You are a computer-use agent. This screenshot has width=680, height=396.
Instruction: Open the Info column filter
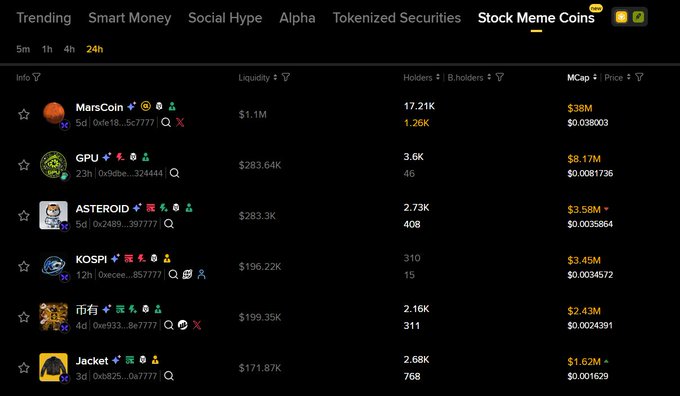click(36, 77)
